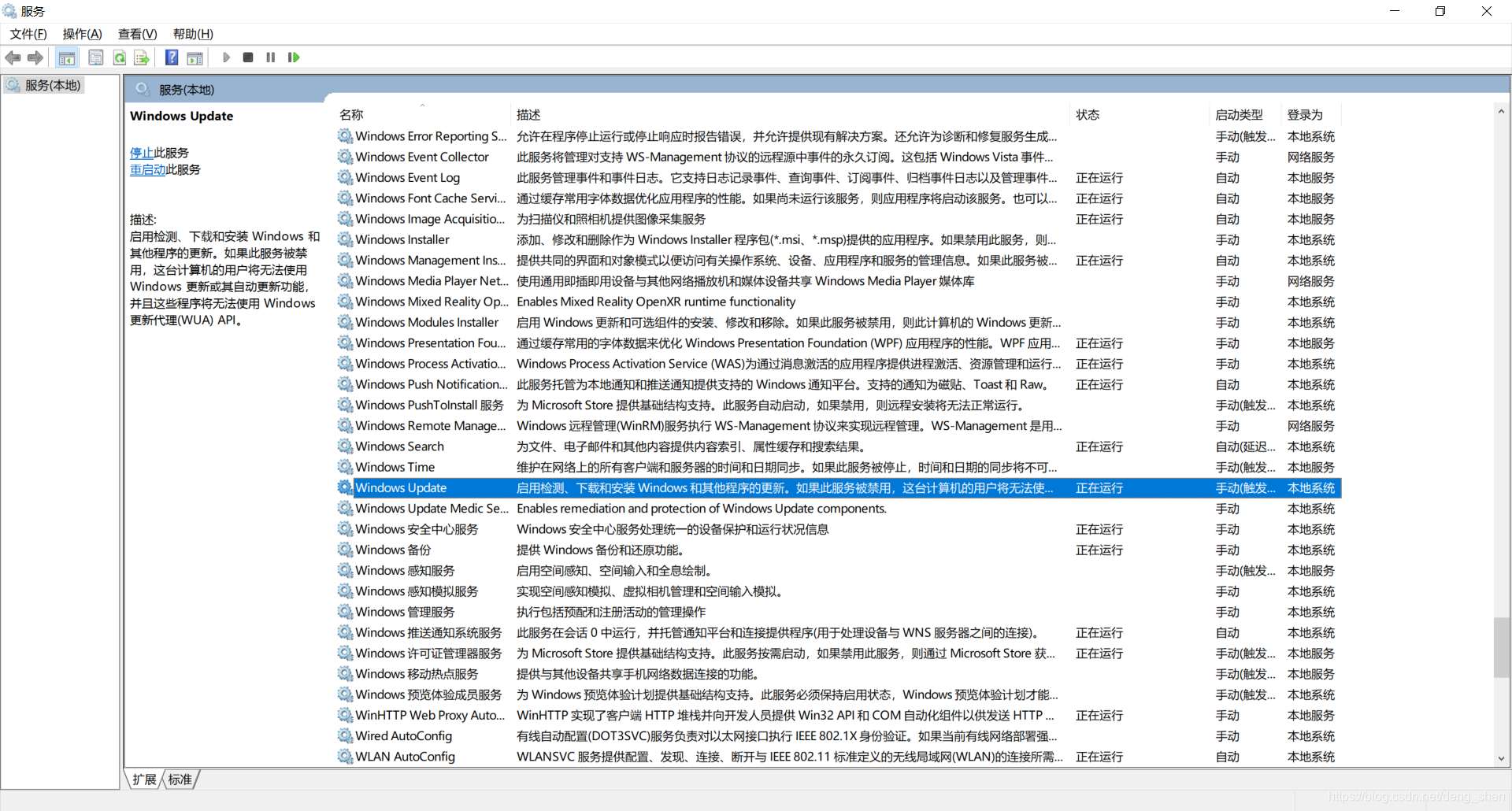Click the Forward arrow toolbar icon
The width and height of the screenshot is (1512, 811).
35,57
